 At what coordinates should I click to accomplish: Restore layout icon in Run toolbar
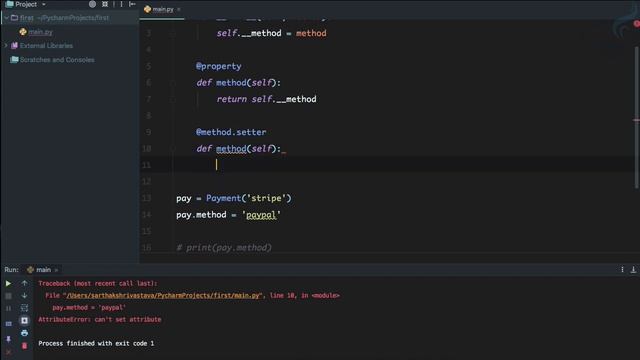pyautogui.click(x=8, y=324)
